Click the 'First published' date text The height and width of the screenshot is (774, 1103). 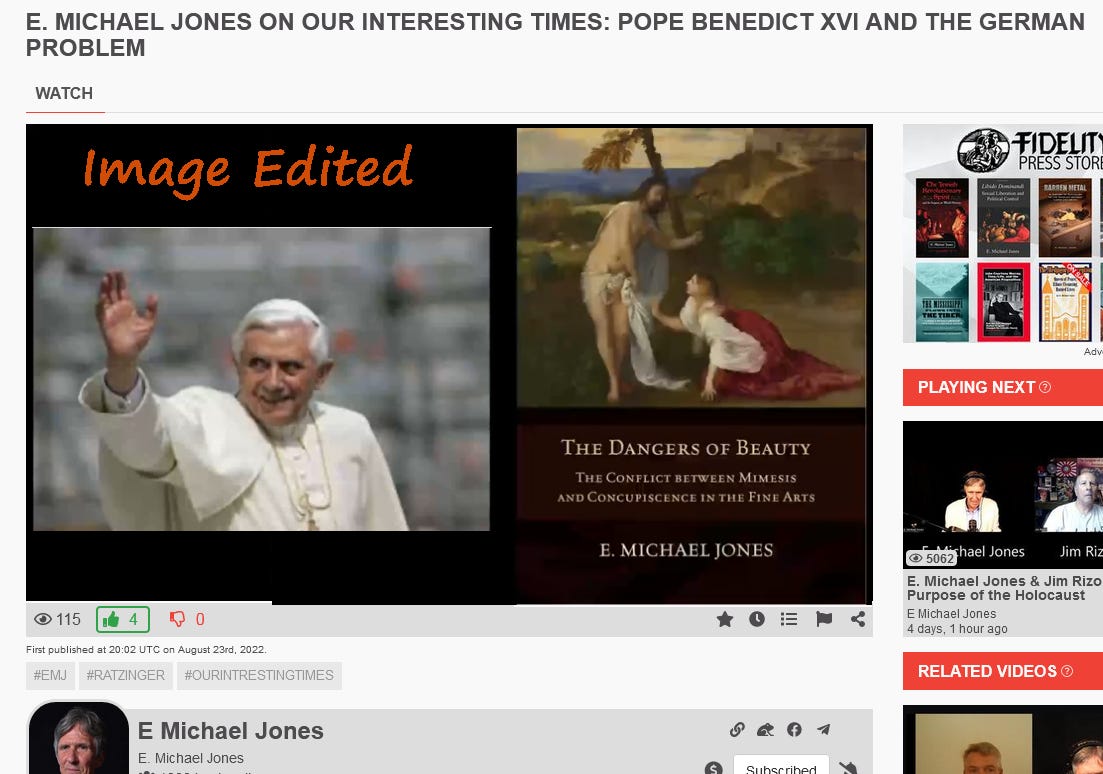pos(146,649)
